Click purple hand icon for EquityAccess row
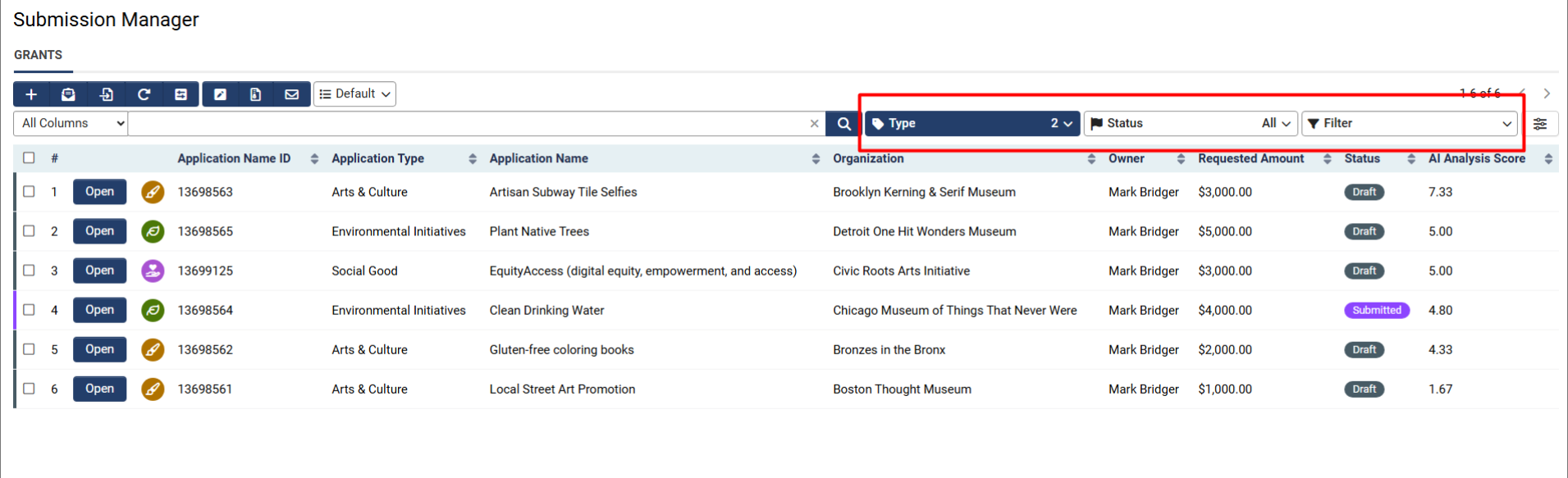This screenshot has height=478, width=1568. tap(153, 271)
